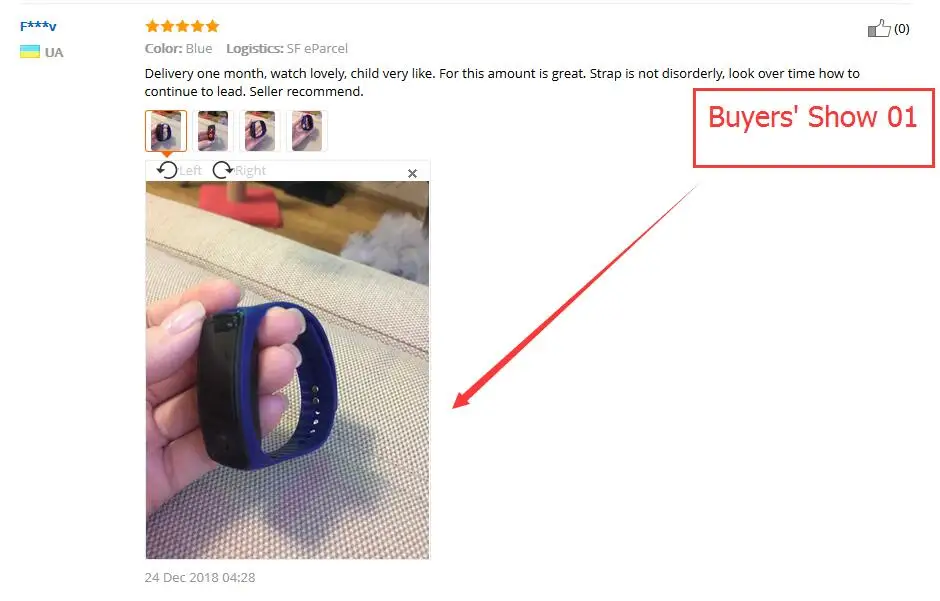Close the enlarged photo viewer
940x601 pixels.
[x=412, y=173]
